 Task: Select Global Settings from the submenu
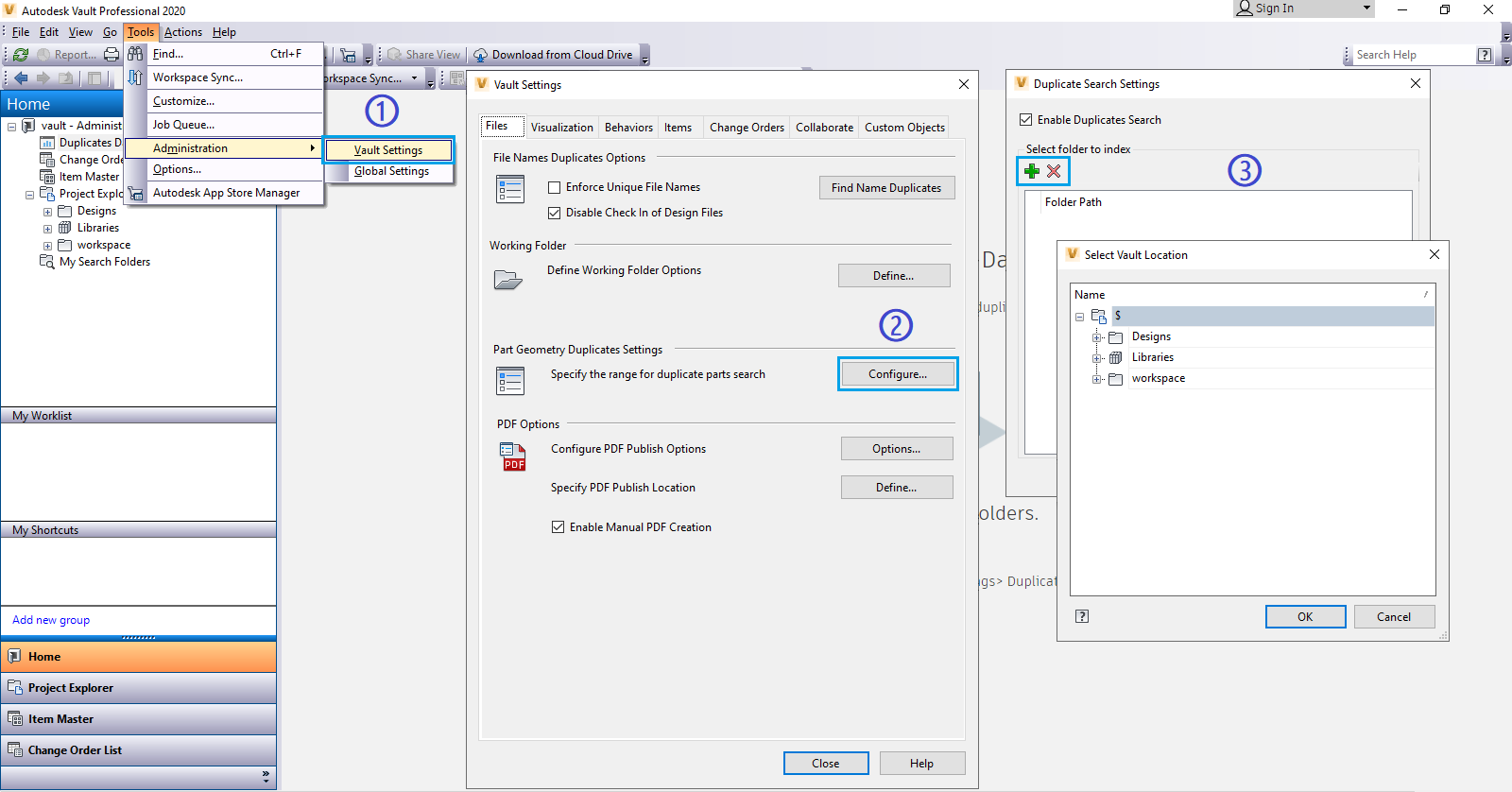[391, 171]
